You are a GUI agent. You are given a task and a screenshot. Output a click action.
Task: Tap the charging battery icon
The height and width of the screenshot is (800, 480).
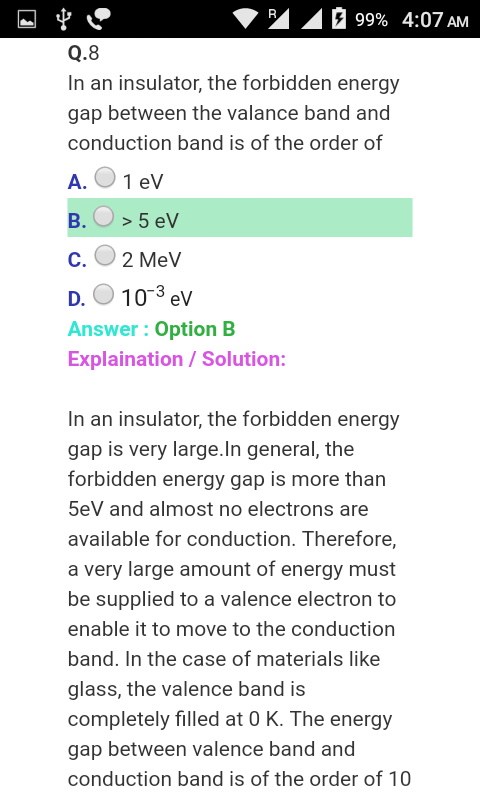click(x=339, y=19)
